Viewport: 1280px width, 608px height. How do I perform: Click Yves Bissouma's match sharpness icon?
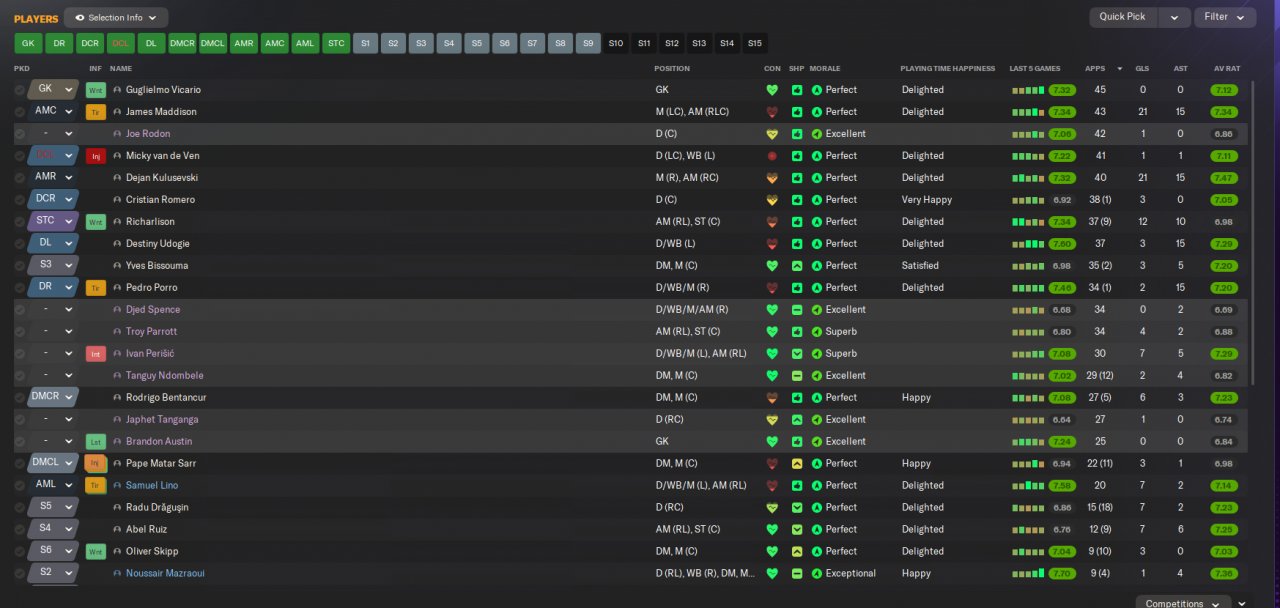(x=797, y=266)
